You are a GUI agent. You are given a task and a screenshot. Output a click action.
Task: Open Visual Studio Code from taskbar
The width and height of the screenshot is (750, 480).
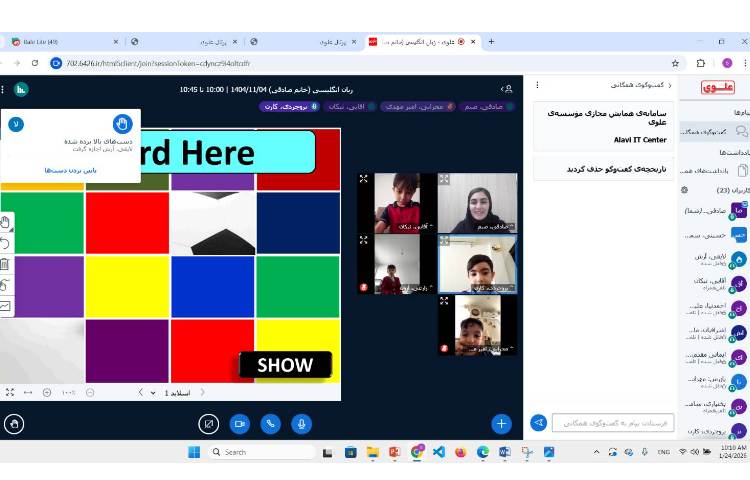click(439, 452)
